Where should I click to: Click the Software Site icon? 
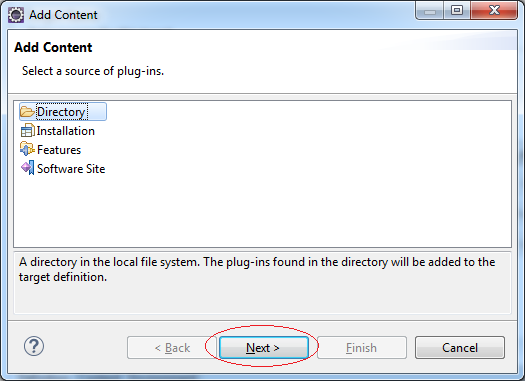[27, 168]
